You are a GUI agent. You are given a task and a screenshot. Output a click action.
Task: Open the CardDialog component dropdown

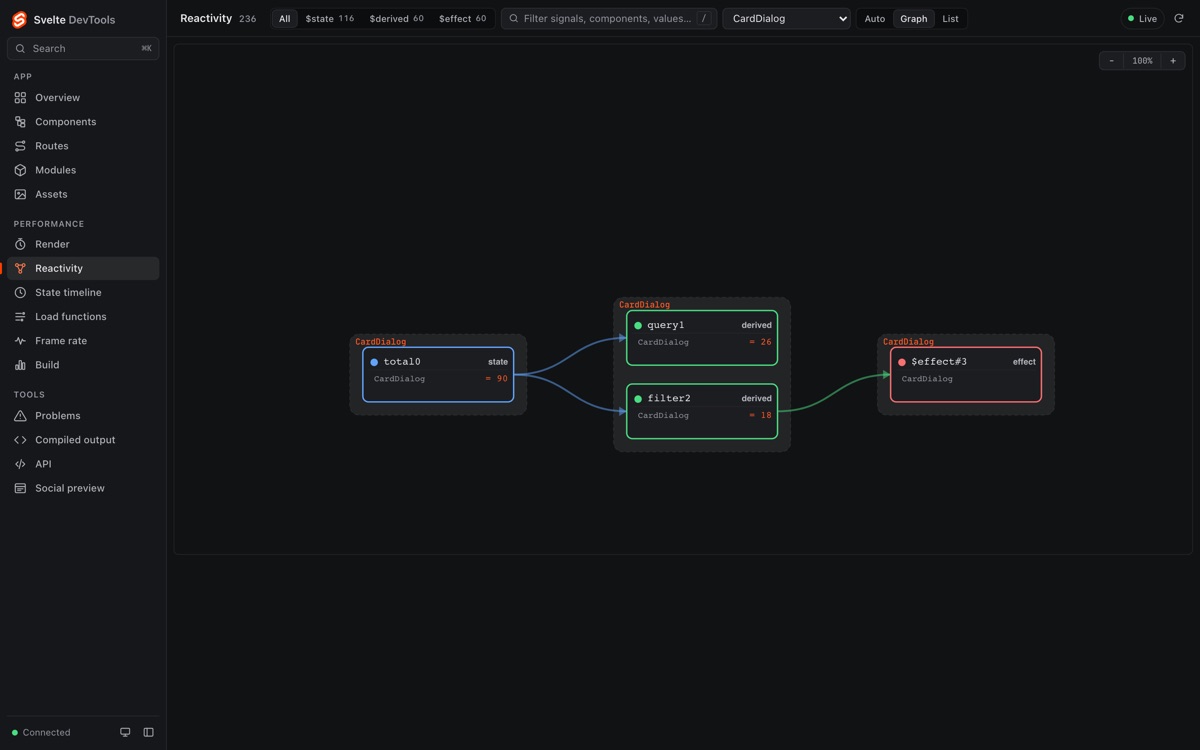pyautogui.click(x=786, y=18)
